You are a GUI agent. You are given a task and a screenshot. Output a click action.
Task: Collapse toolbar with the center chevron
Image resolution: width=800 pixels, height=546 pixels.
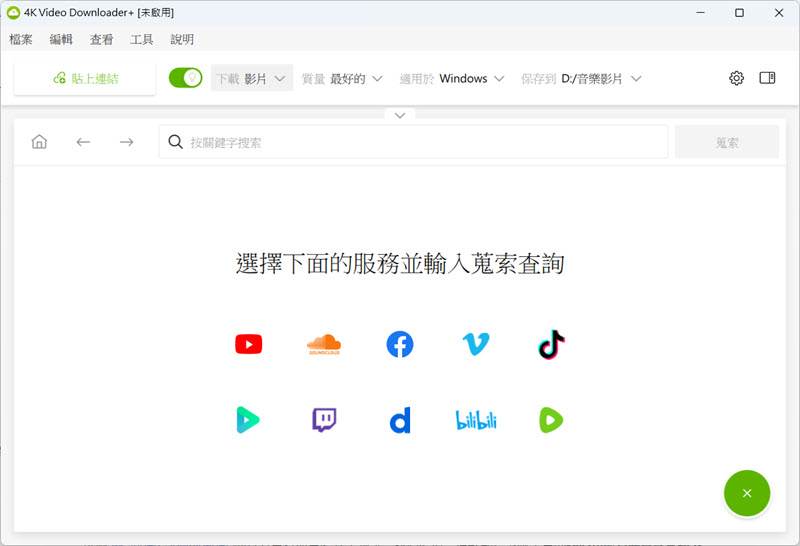(400, 115)
